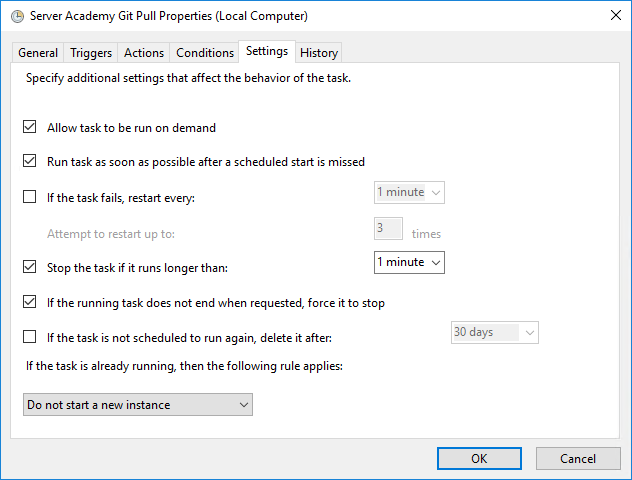View the History tab
Viewport: 632px width, 480px height.
319,53
